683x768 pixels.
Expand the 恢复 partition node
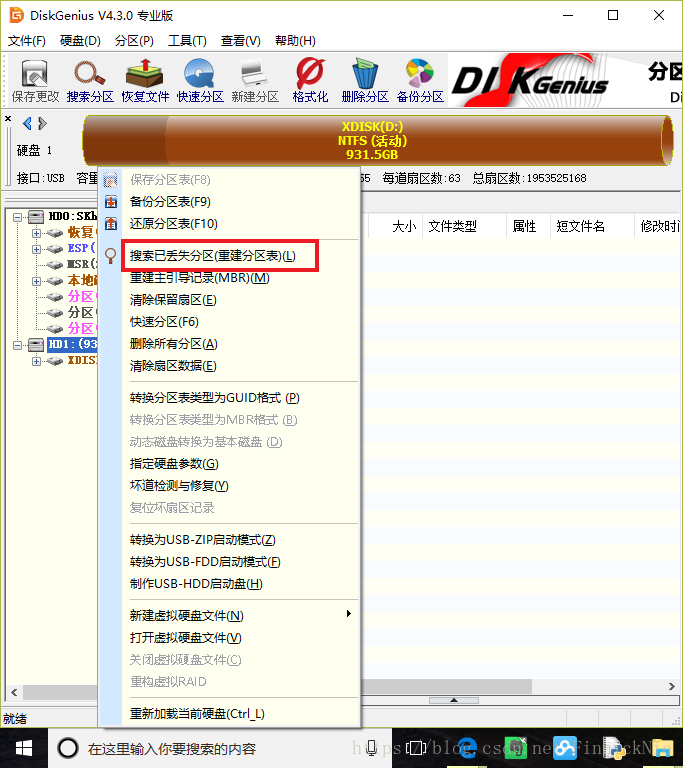[36, 233]
